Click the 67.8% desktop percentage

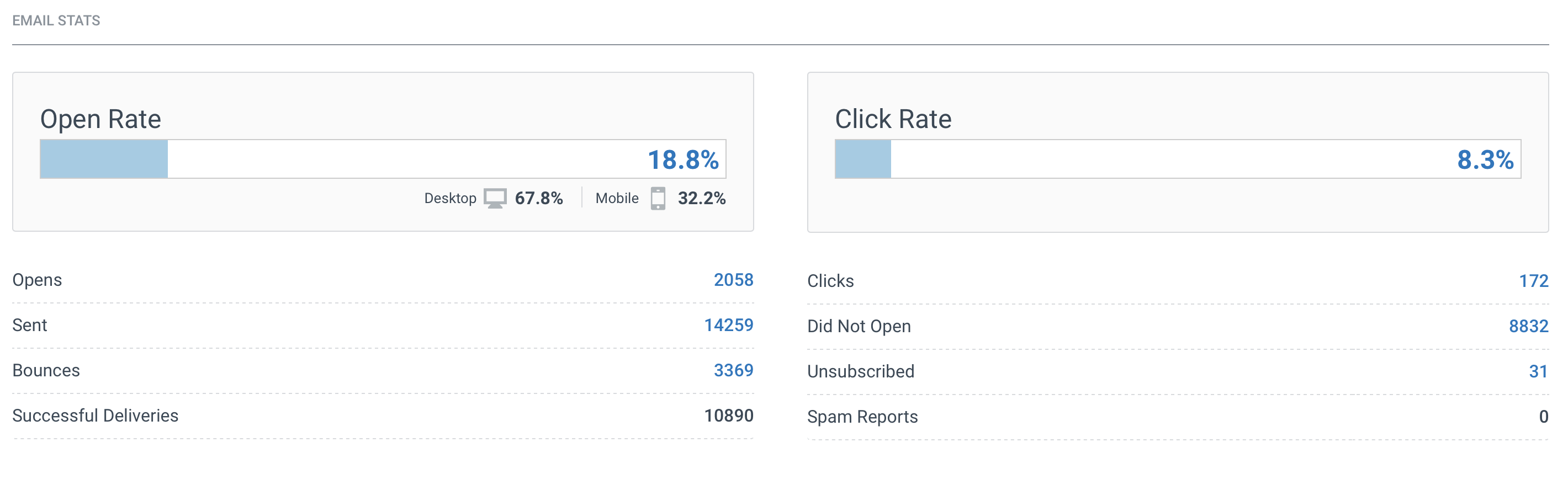pyautogui.click(x=539, y=199)
